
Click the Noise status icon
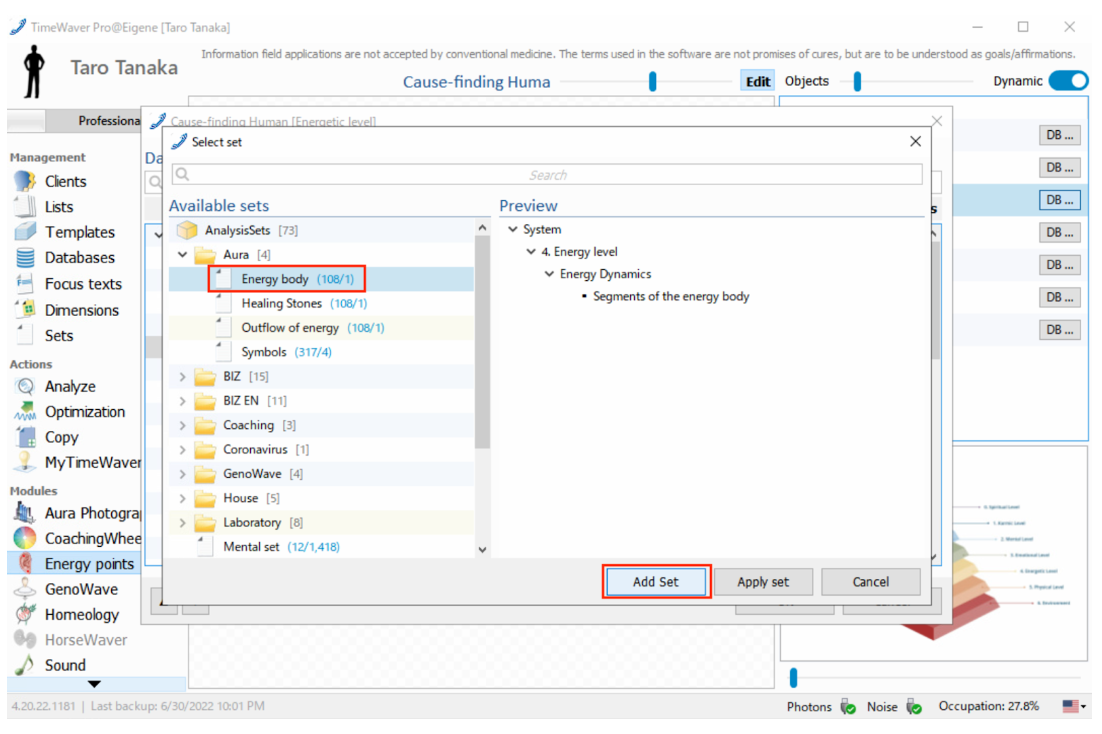(914, 707)
